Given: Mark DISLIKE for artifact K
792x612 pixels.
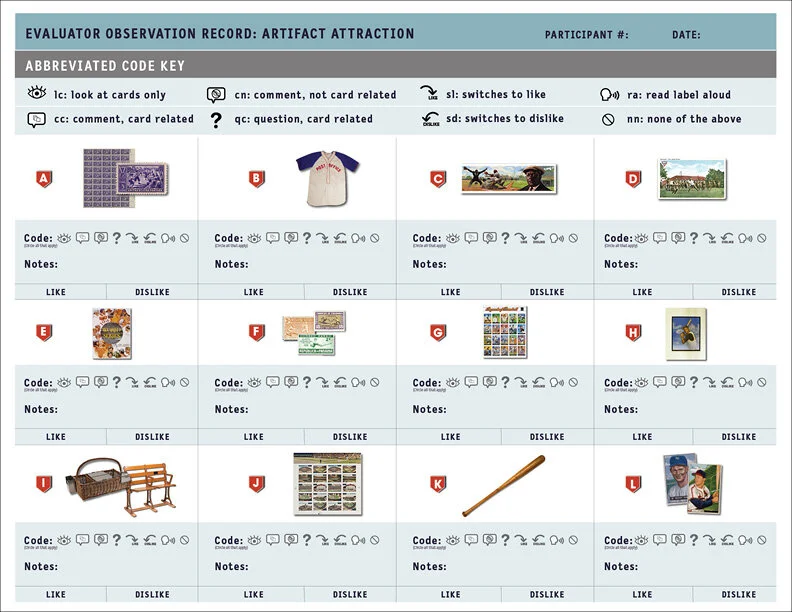Looking at the screenshot, I should click(547, 594).
